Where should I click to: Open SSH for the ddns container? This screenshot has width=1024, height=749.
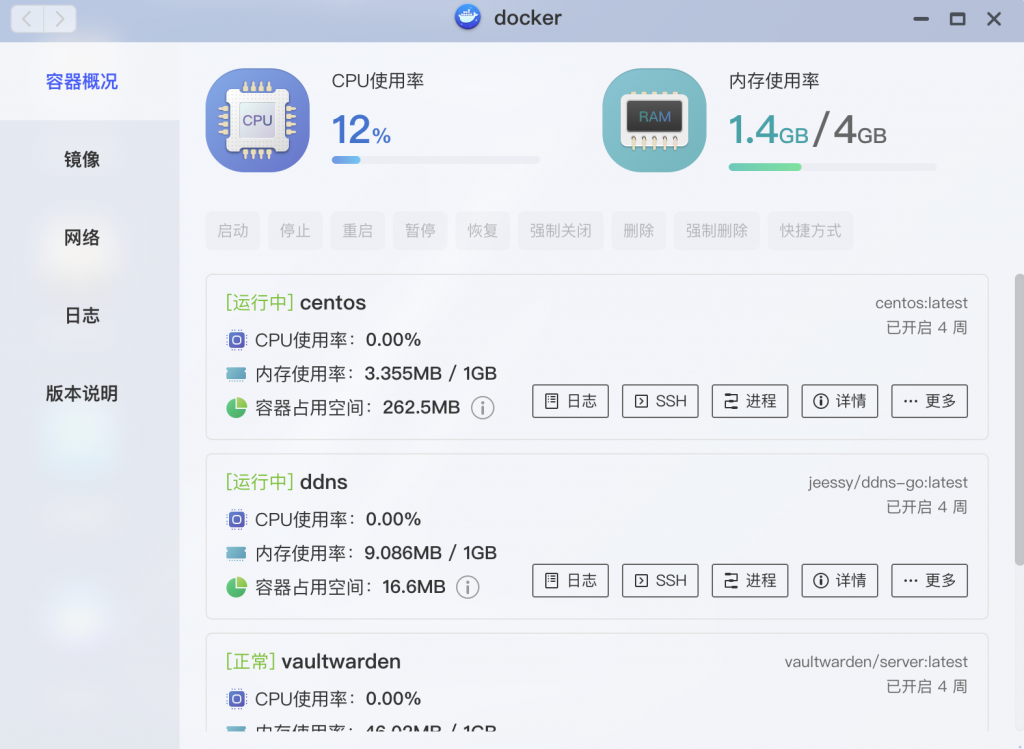click(660, 581)
